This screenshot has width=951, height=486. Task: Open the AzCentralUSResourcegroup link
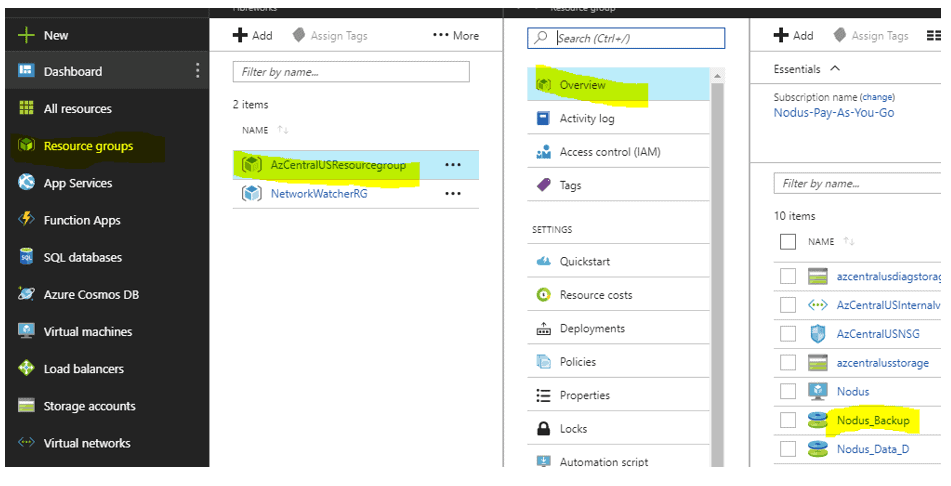coord(338,164)
